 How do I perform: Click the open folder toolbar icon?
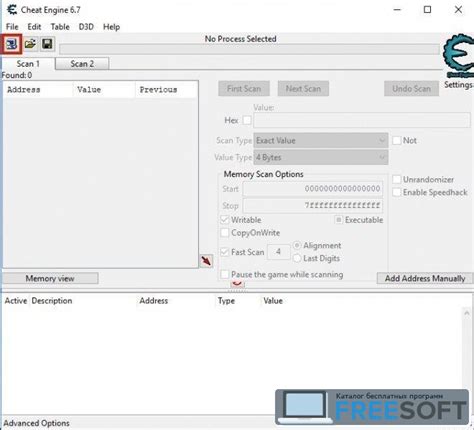coord(30,44)
